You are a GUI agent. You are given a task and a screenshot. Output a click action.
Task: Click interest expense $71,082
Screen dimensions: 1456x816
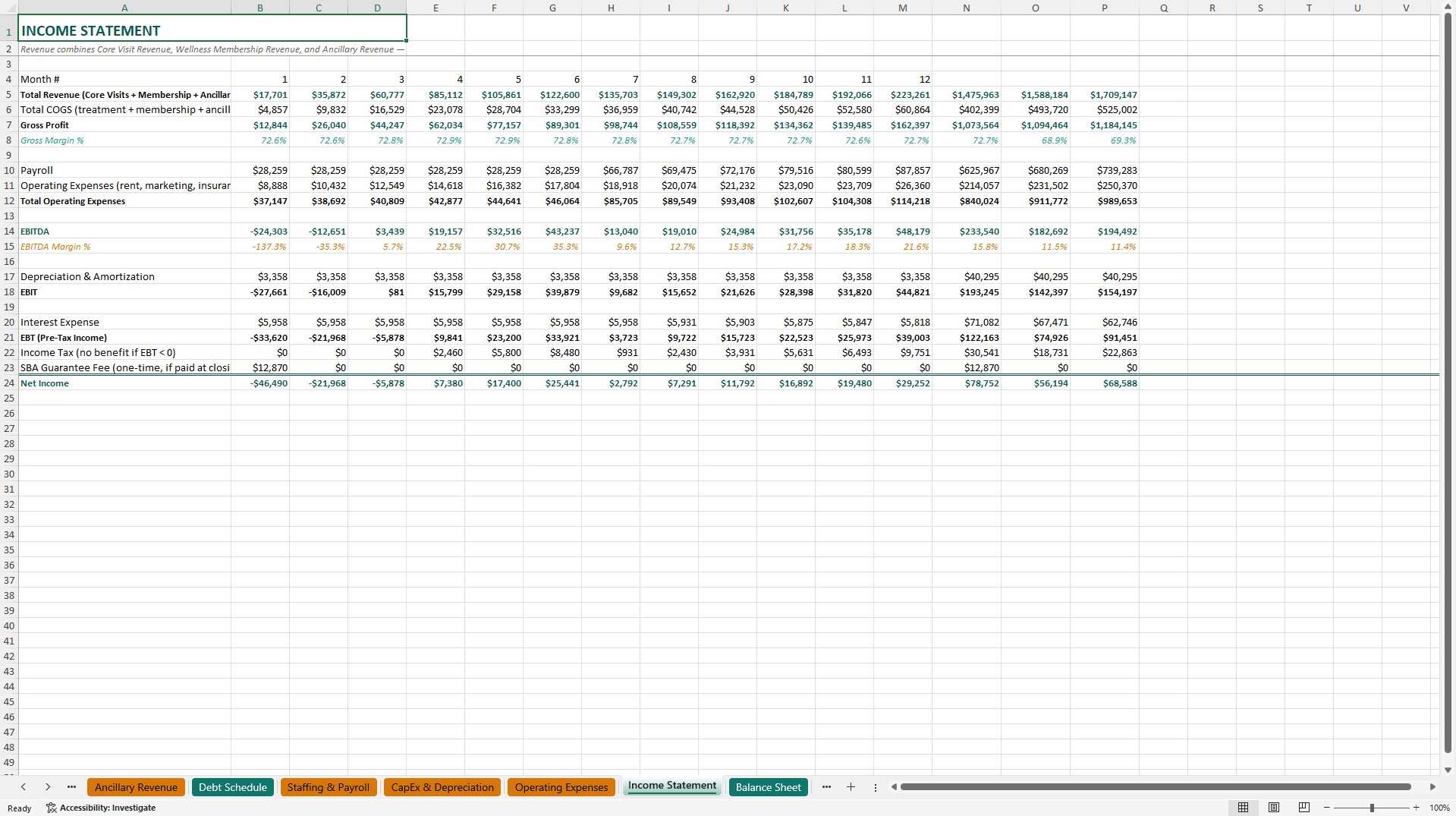pos(966,323)
